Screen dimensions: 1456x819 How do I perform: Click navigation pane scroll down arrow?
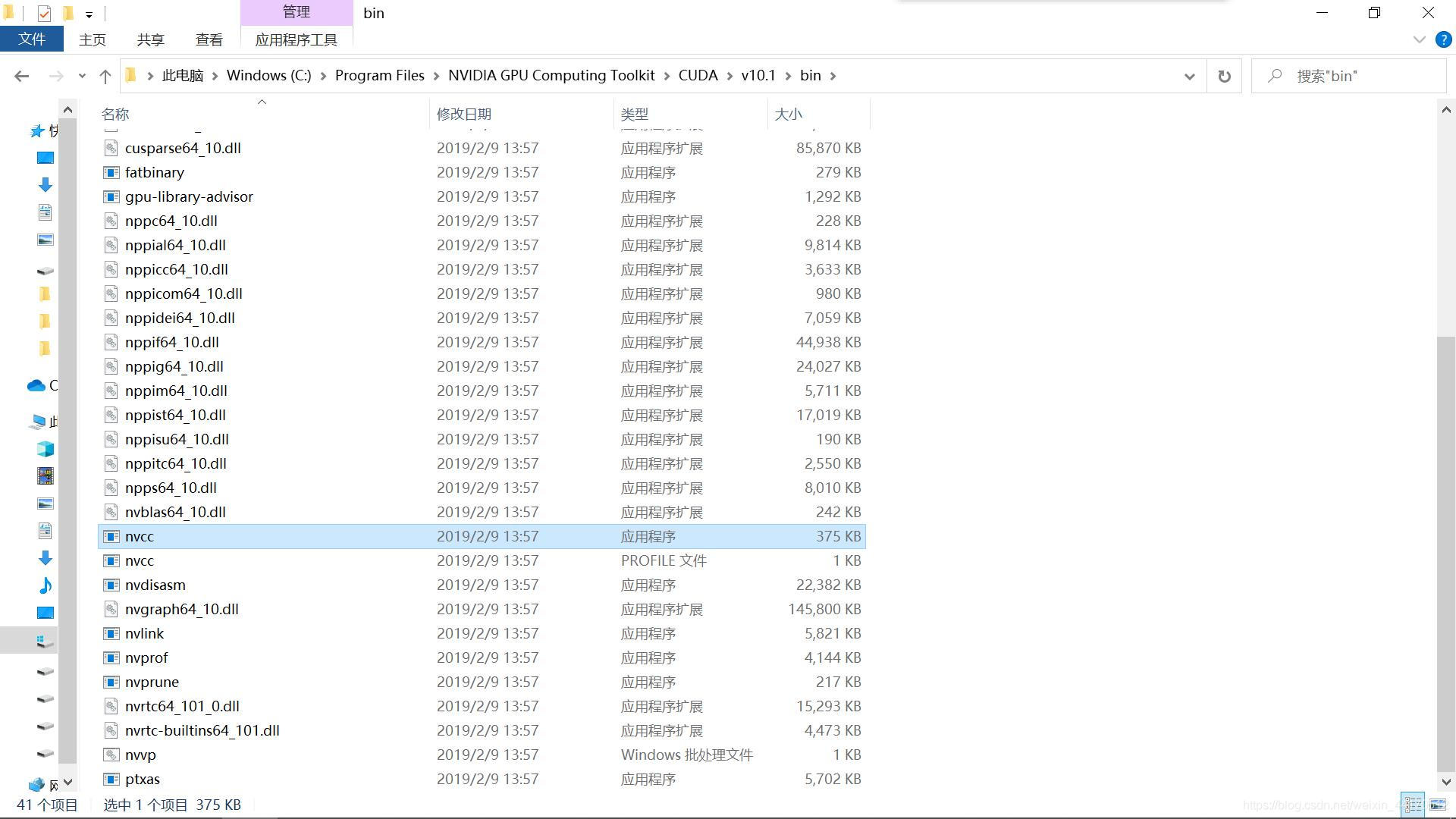coord(67,782)
